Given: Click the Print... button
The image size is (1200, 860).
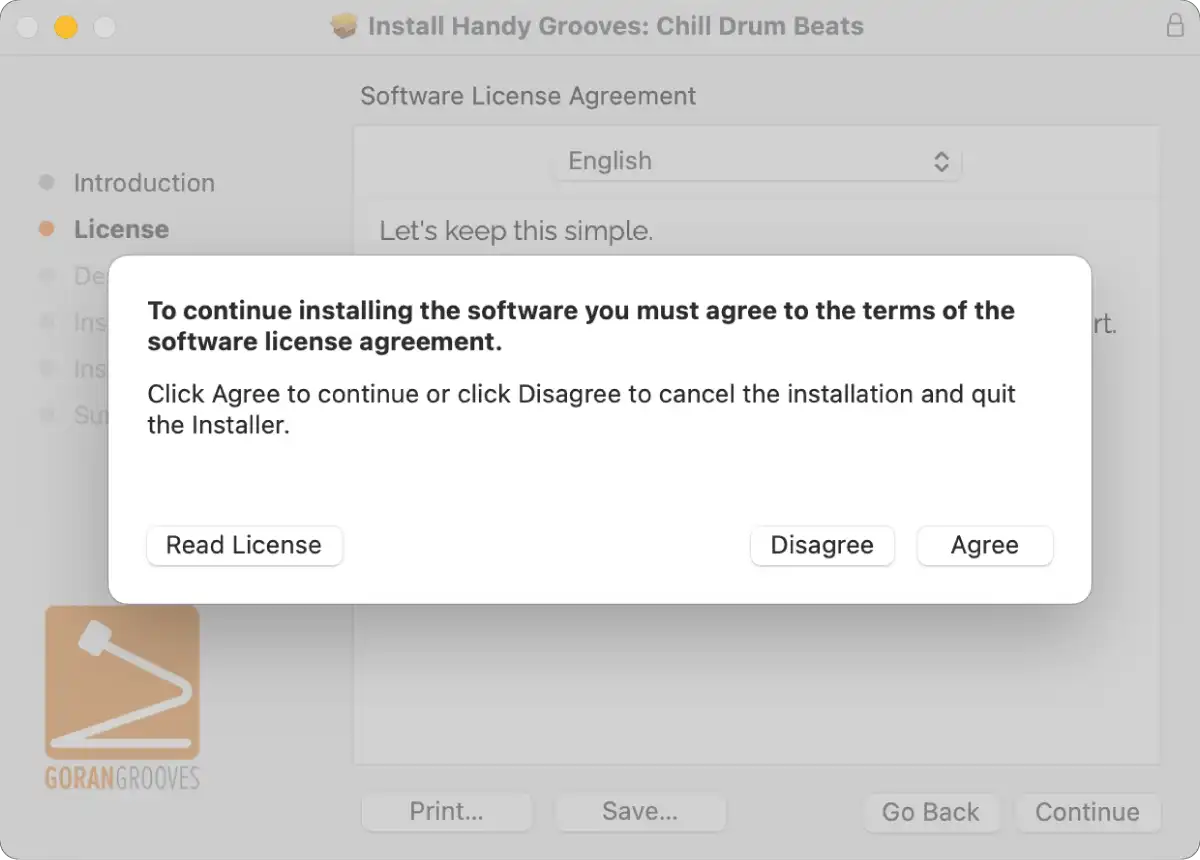Looking at the screenshot, I should click(x=446, y=812).
